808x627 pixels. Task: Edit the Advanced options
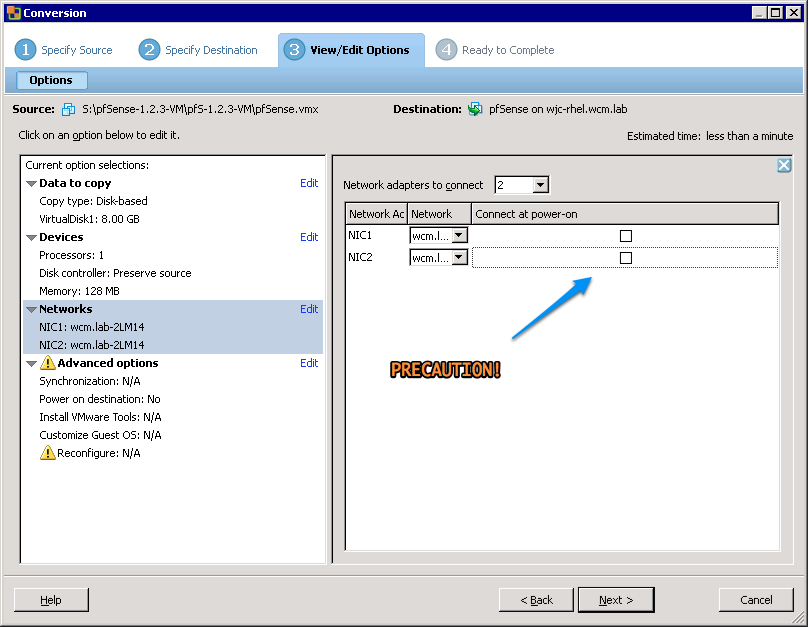coord(309,363)
